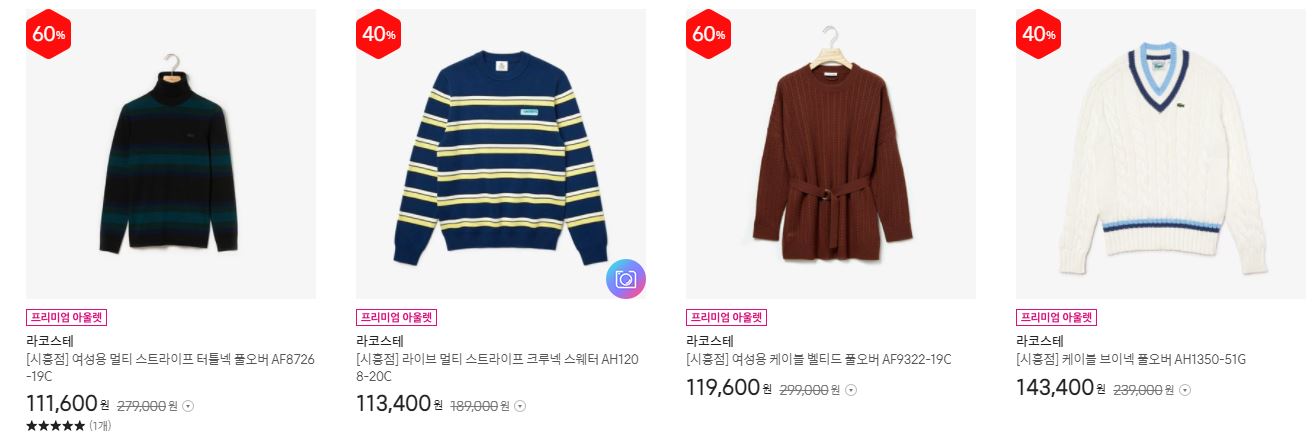The width and height of the screenshot is (1315, 443).
Task: Click the camera image-search icon on striped sweater
Action: point(626,279)
